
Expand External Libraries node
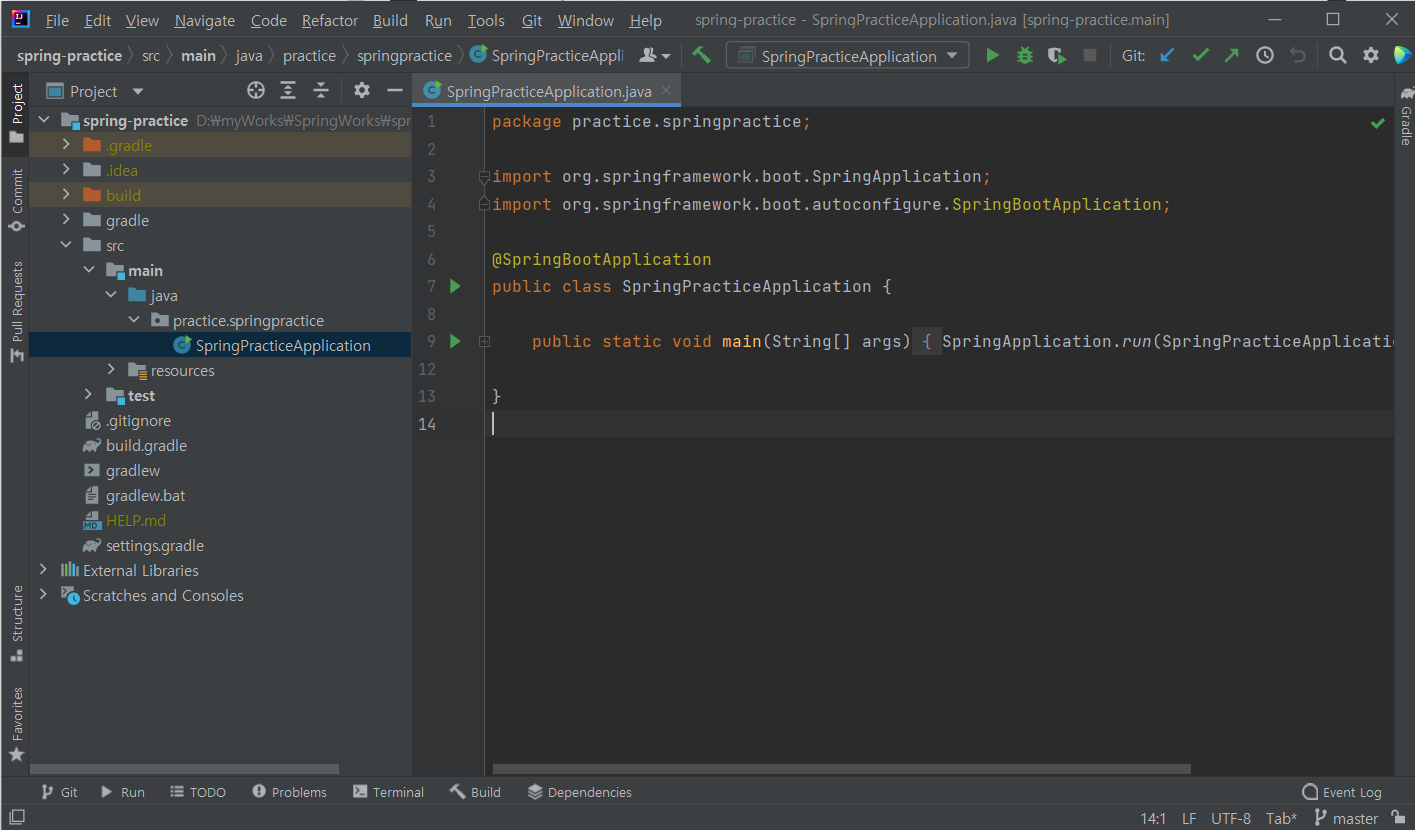tap(43, 570)
